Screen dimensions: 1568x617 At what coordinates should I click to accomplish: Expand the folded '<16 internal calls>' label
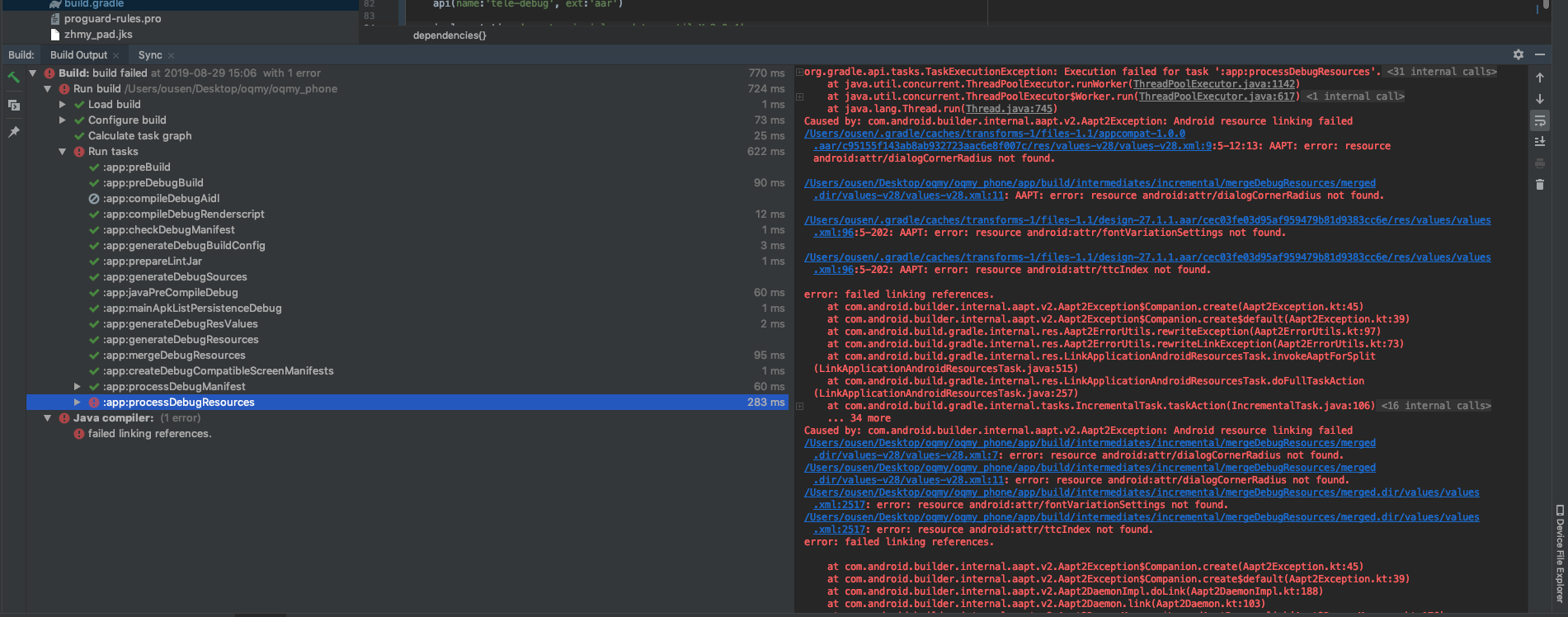[1436, 406]
